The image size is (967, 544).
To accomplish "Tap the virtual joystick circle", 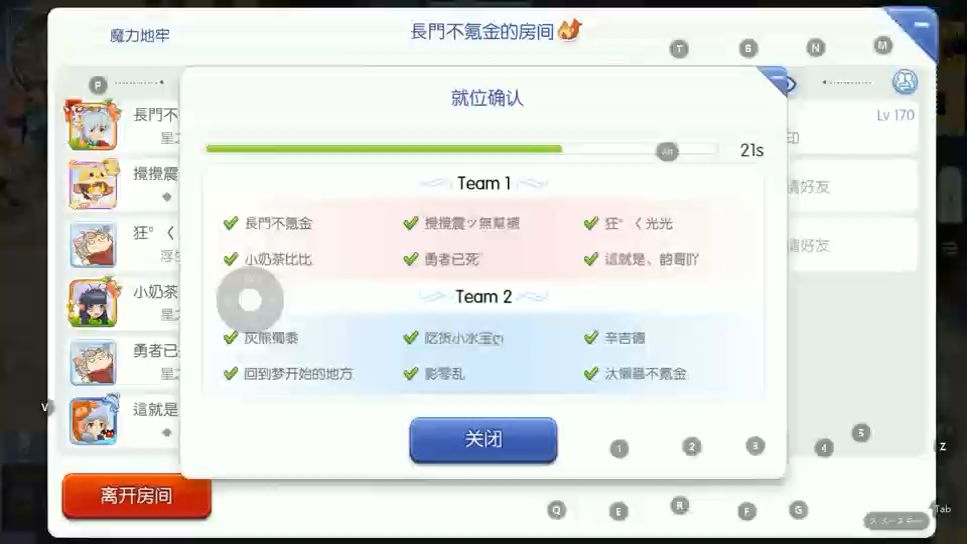I will (250, 300).
